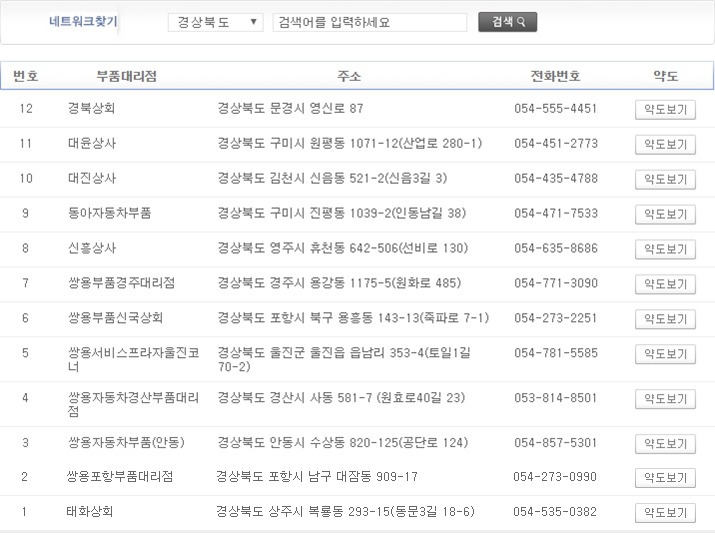Select dealer name 대진상사

click(x=92, y=178)
